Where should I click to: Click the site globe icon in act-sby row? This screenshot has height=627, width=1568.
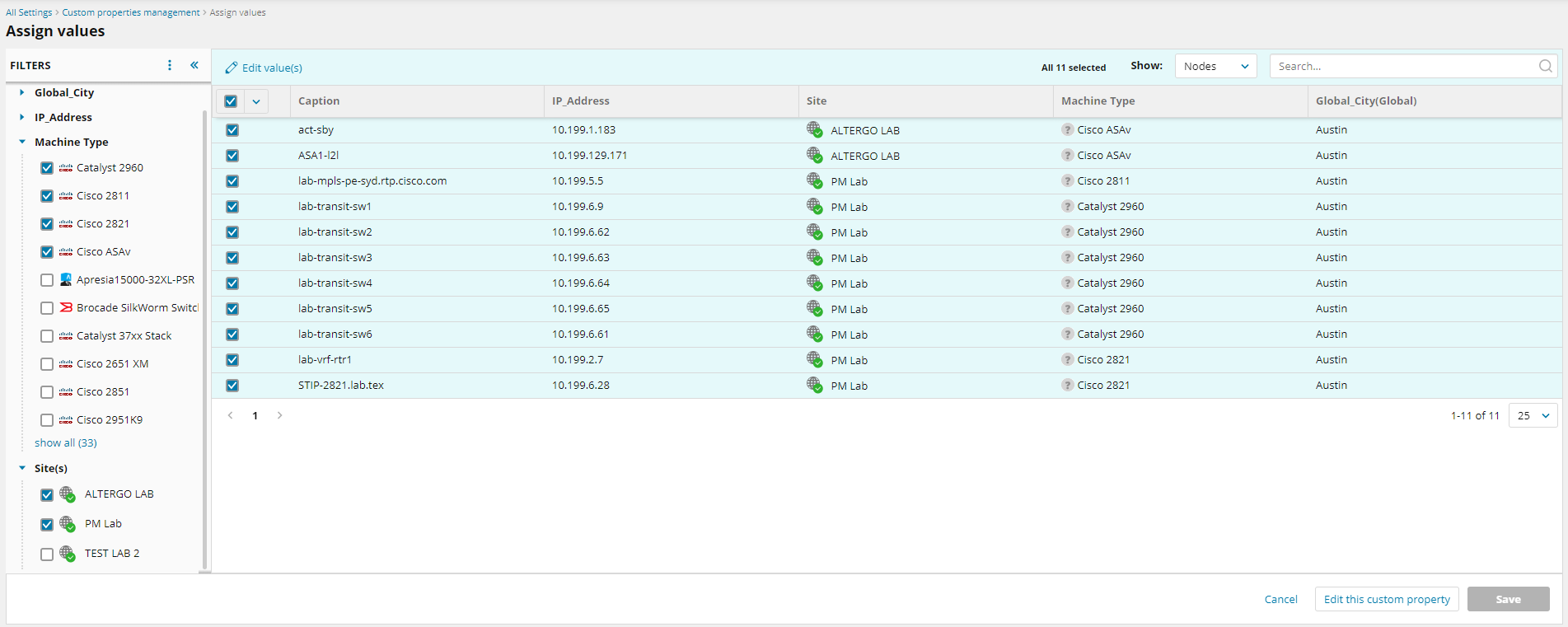pos(814,129)
